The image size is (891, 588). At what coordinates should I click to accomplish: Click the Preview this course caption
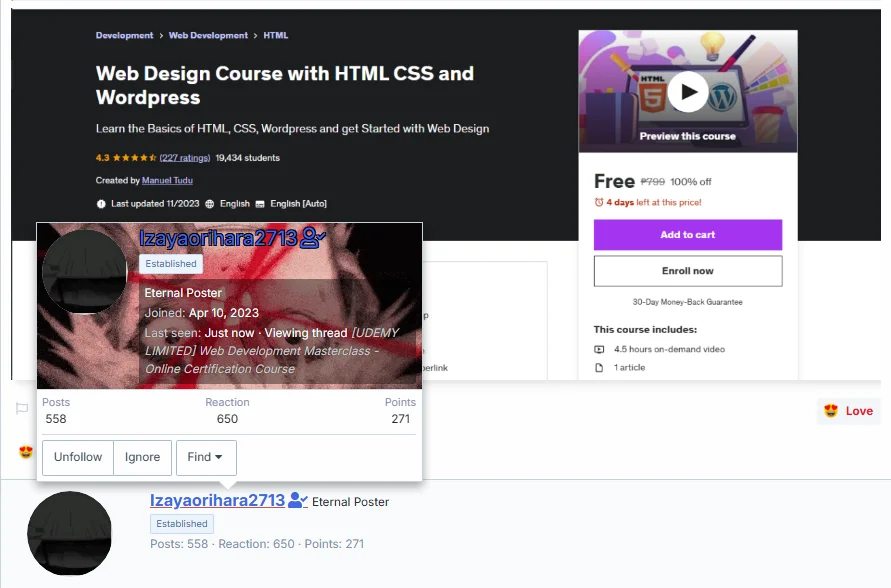(x=688, y=136)
